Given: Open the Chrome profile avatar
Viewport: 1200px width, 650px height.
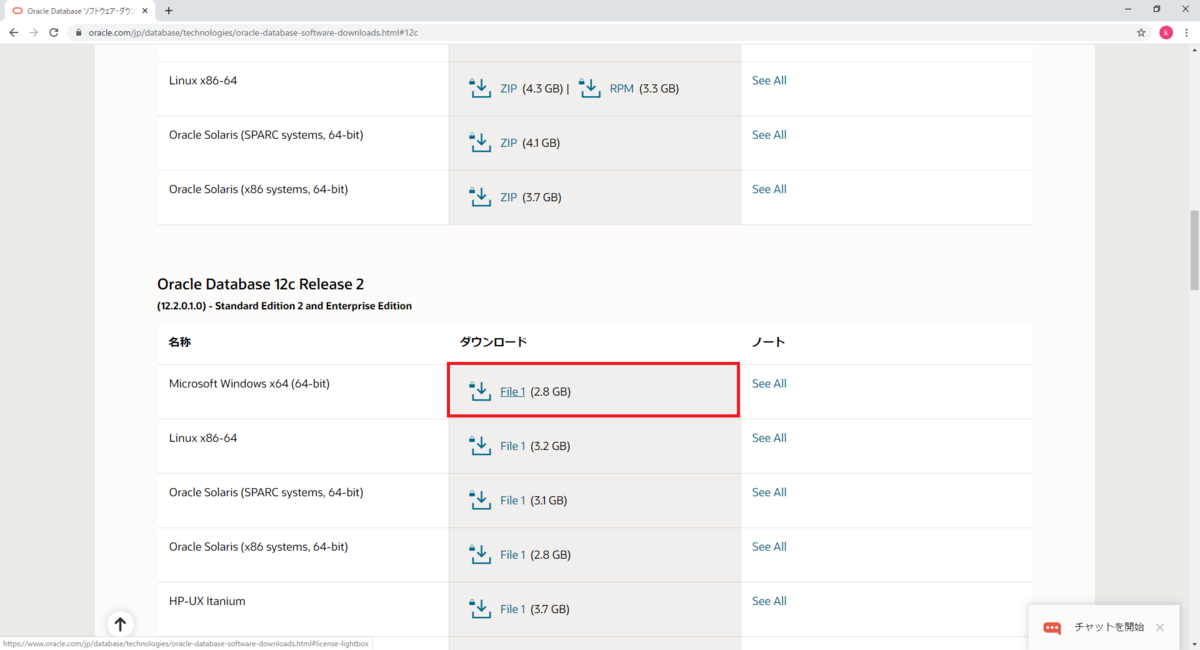Looking at the screenshot, I should tap(1166, 32).
